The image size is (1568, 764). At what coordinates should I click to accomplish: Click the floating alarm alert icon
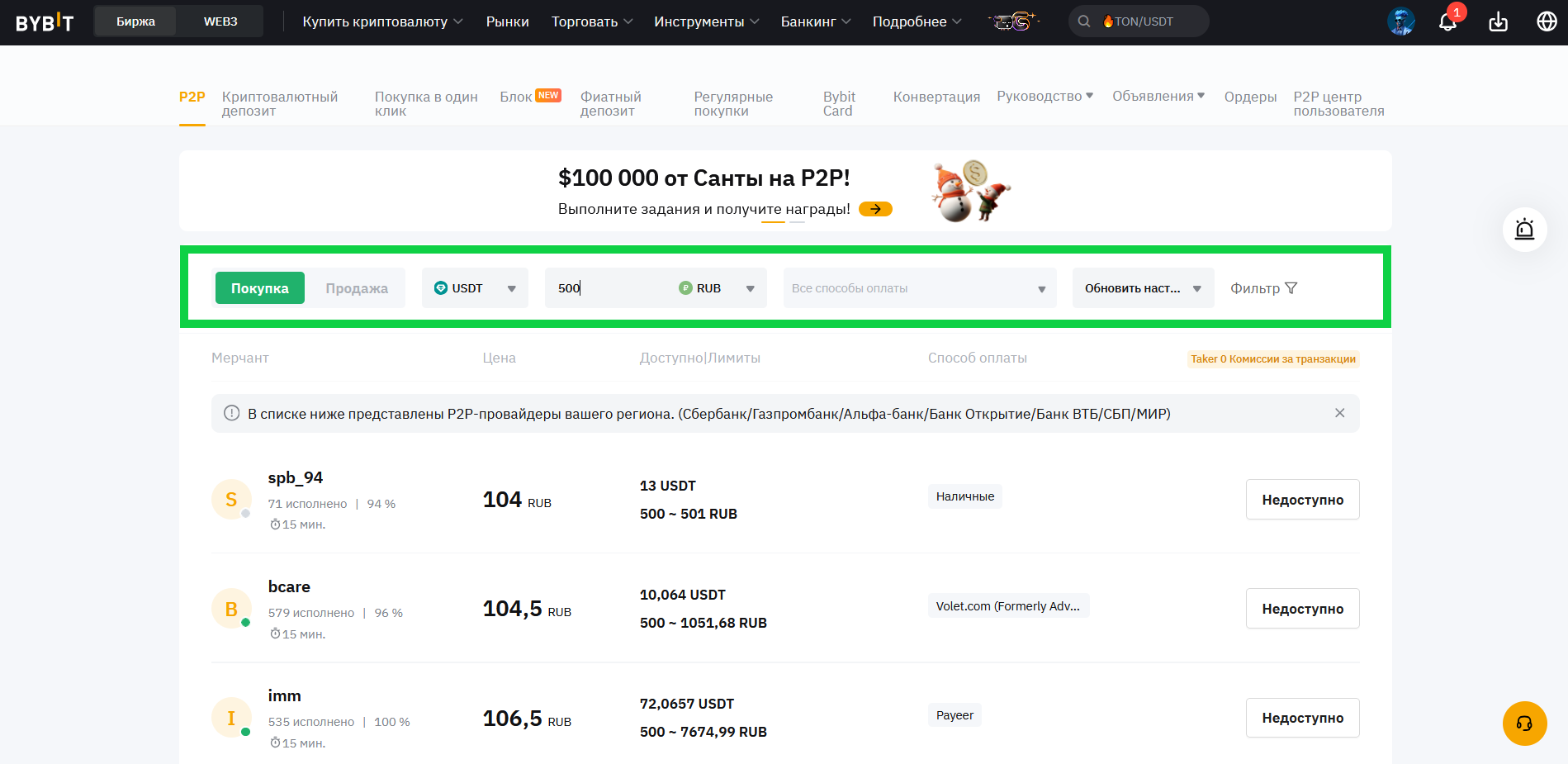(x=1524, y=230)
